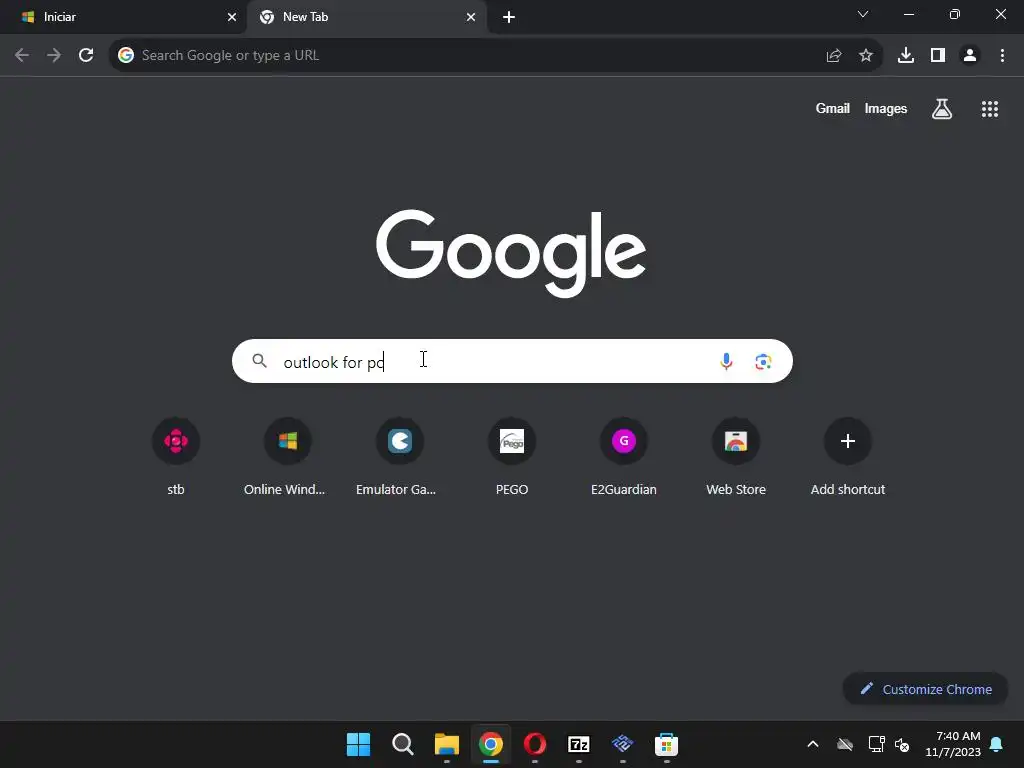
Task: Open the Web Store shortcut
Action: click(x=736, y=457)
